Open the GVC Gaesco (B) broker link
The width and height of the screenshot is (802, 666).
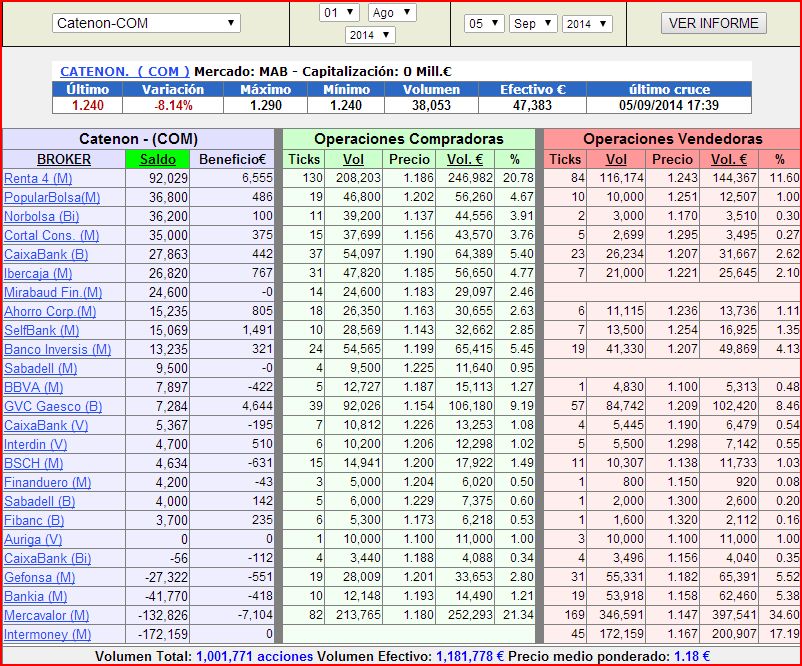(53, 406)
